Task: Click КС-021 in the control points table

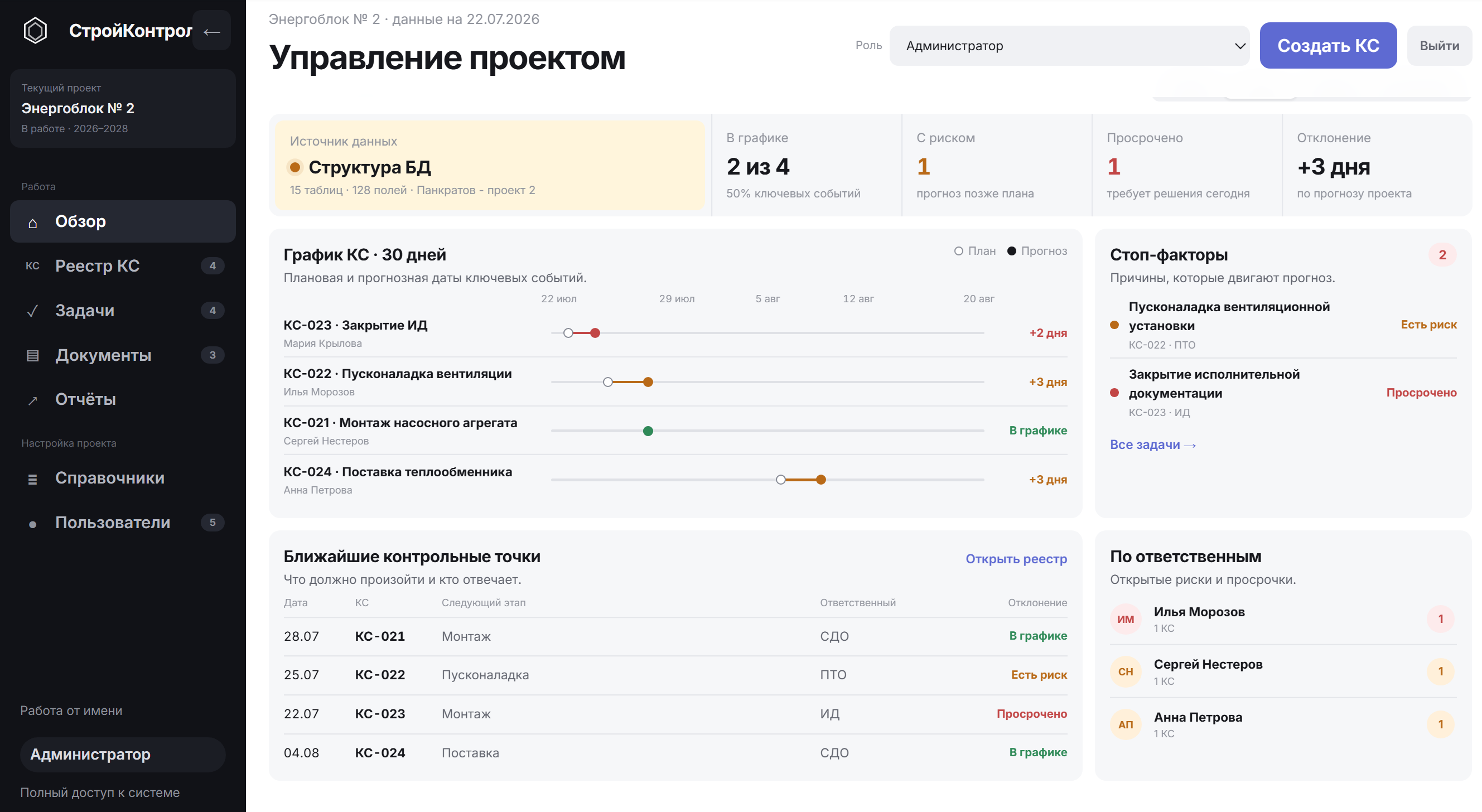Action: click(x=380, y=636)
